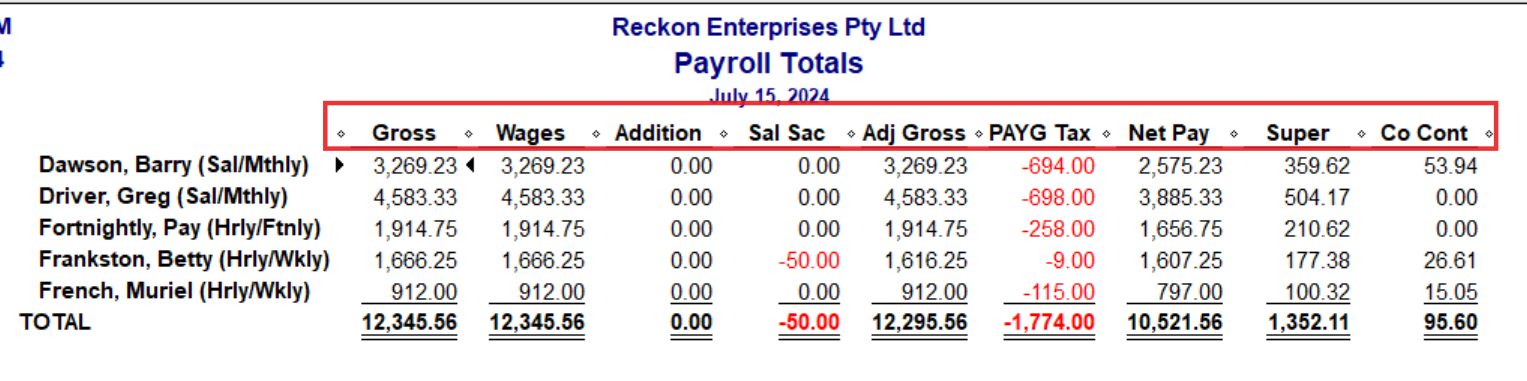Click the Co Cont column header
The image size is (1527, 381).
1424,133
